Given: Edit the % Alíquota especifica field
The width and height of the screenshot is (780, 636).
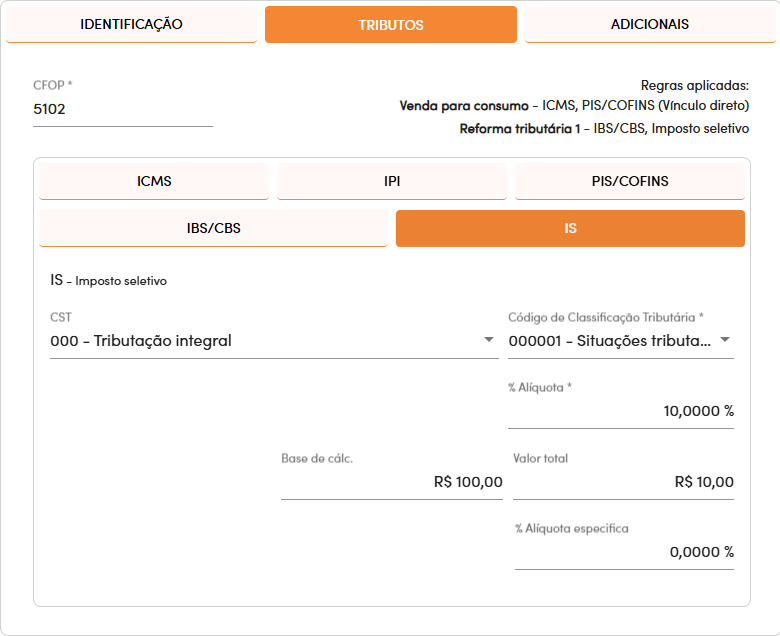Looking at the screenshot, I should (x=624, y=552).
